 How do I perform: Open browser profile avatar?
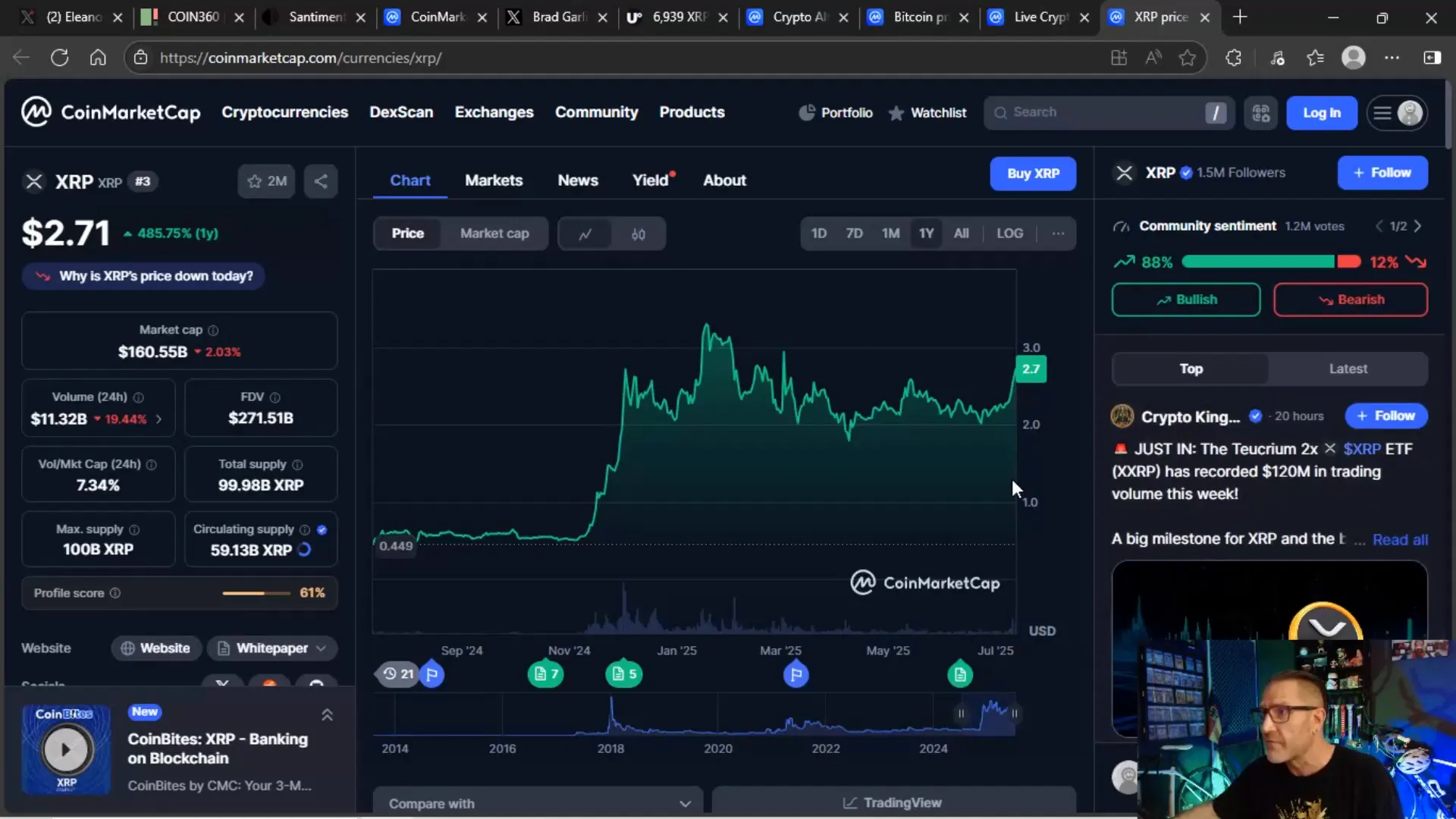[x=1354, y=58]
